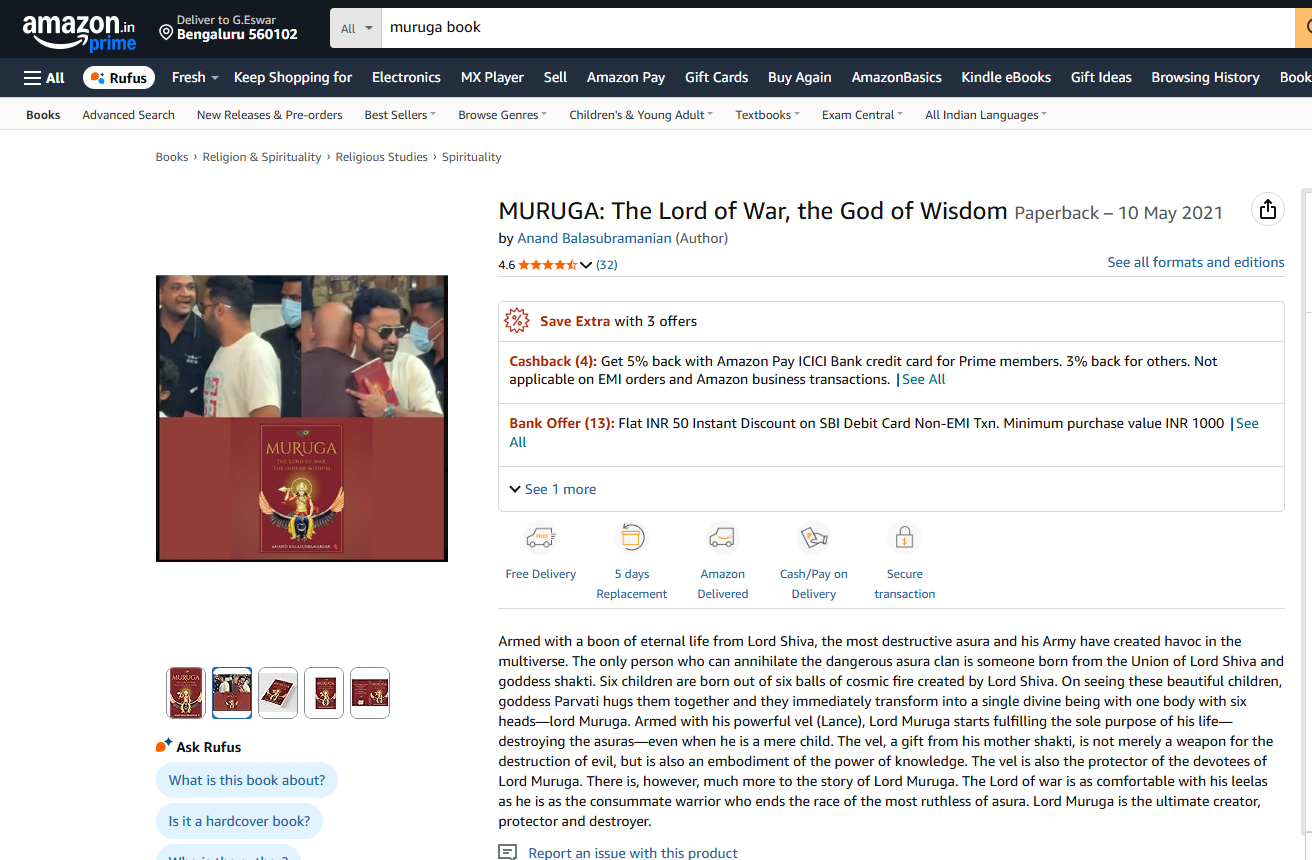This screenshot has height=860, width=1312.
Task: Select first thumbnail of book front cover
Action: pyautogui.click(x=186, y=693)
